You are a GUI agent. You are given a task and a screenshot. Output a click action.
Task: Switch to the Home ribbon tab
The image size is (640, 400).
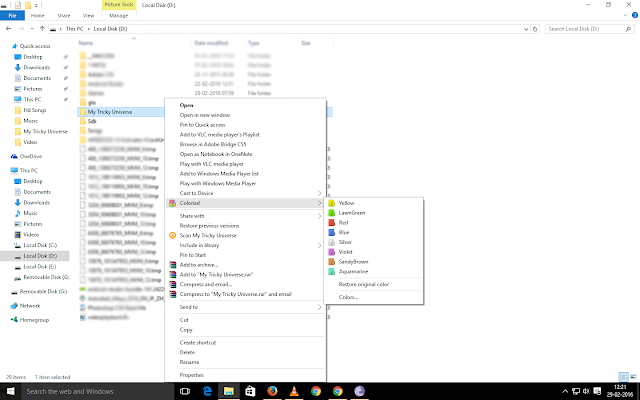tap(38, 16)
